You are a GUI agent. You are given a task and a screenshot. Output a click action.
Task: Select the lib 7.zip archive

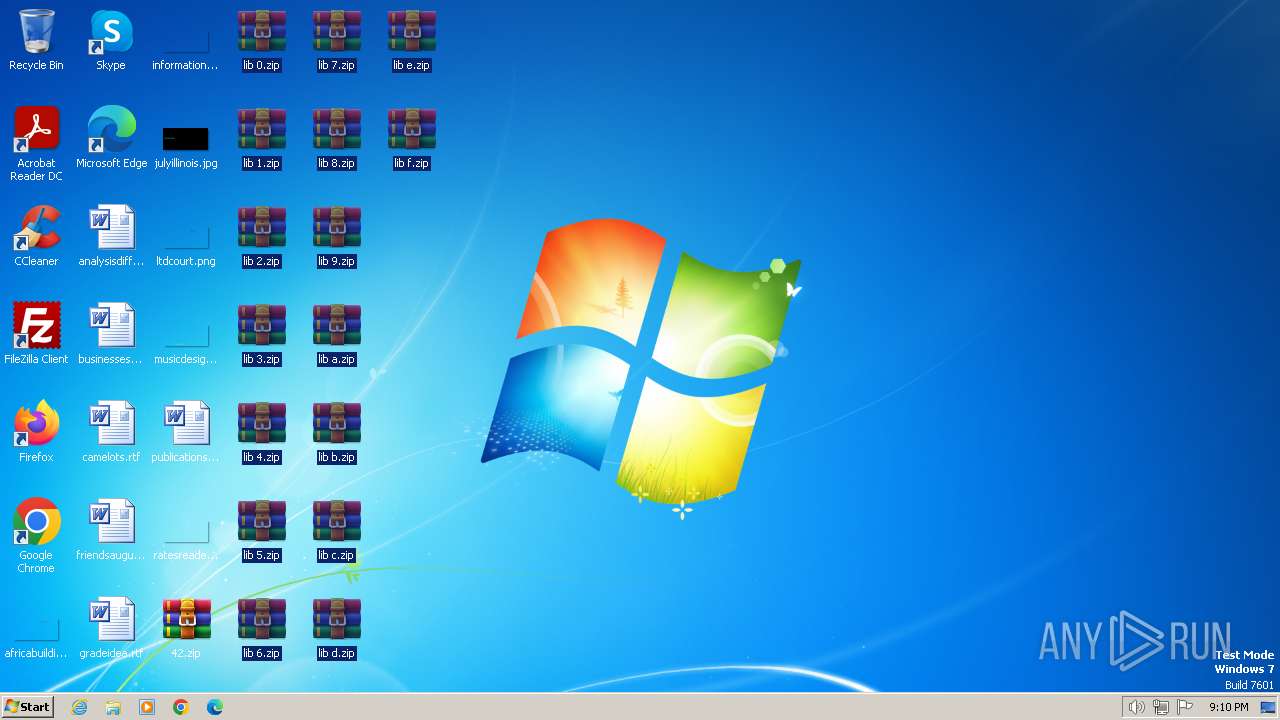tap(336, 40)
